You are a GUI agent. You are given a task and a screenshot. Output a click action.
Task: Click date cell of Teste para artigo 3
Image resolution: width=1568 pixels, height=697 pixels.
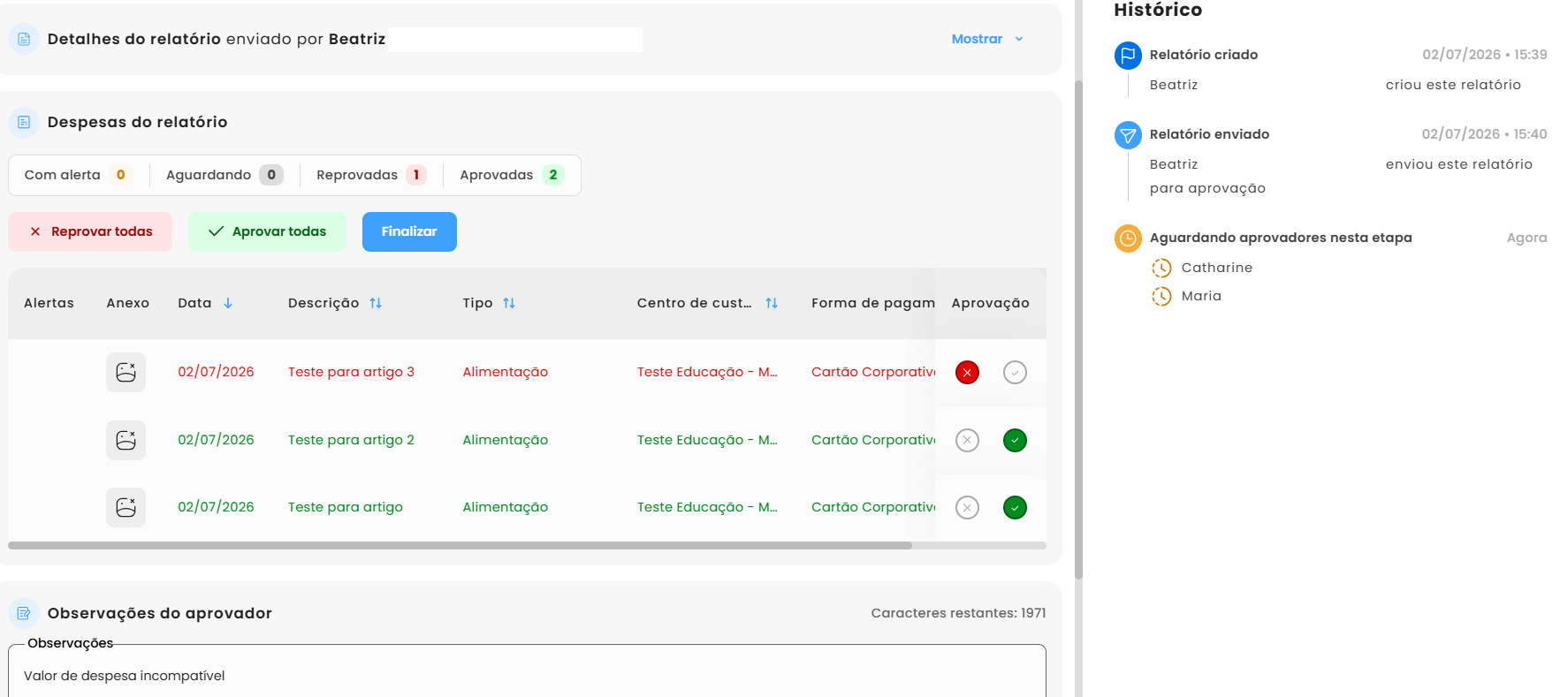pyautogui.click(x=216, y=372)
